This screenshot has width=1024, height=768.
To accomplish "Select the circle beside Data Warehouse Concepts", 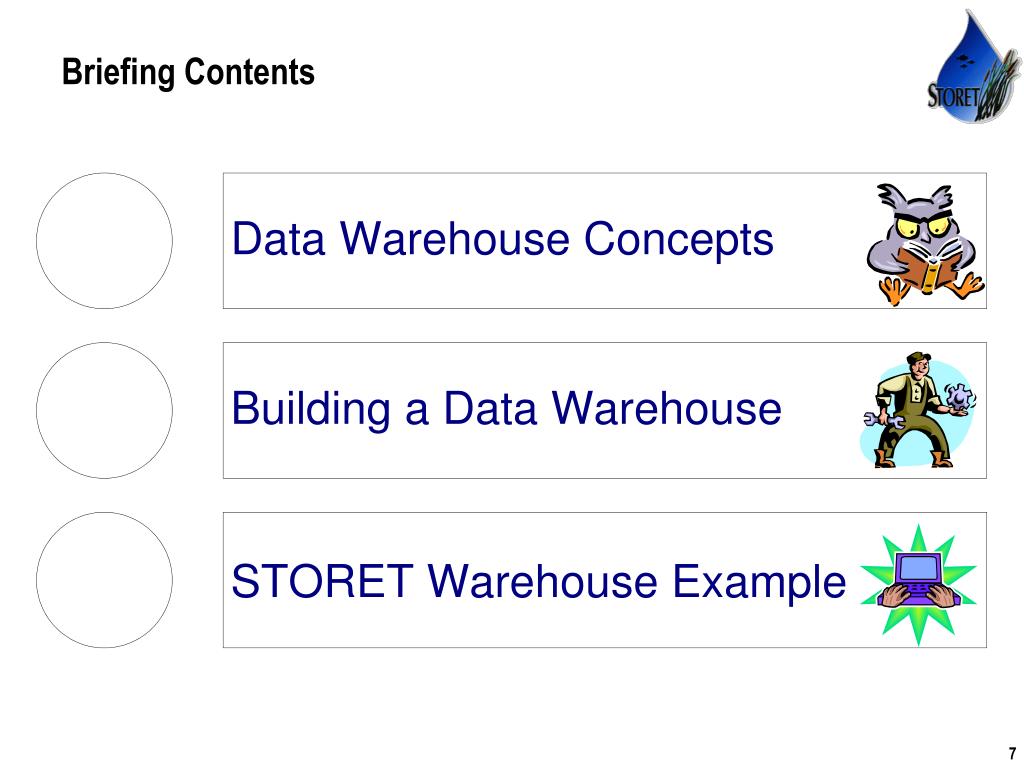I will (104, 241).
